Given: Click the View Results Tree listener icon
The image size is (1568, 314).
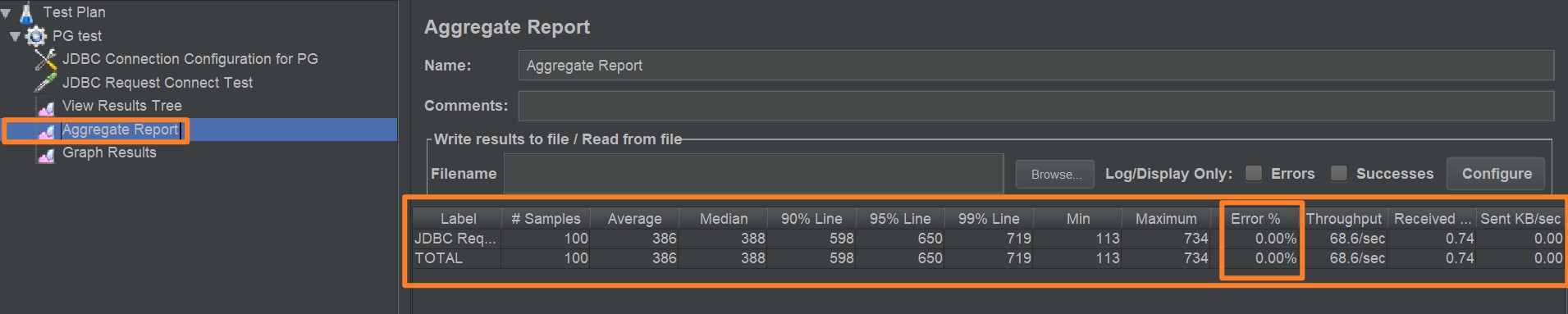Looking at the screenshot, I should pos(46,107).
